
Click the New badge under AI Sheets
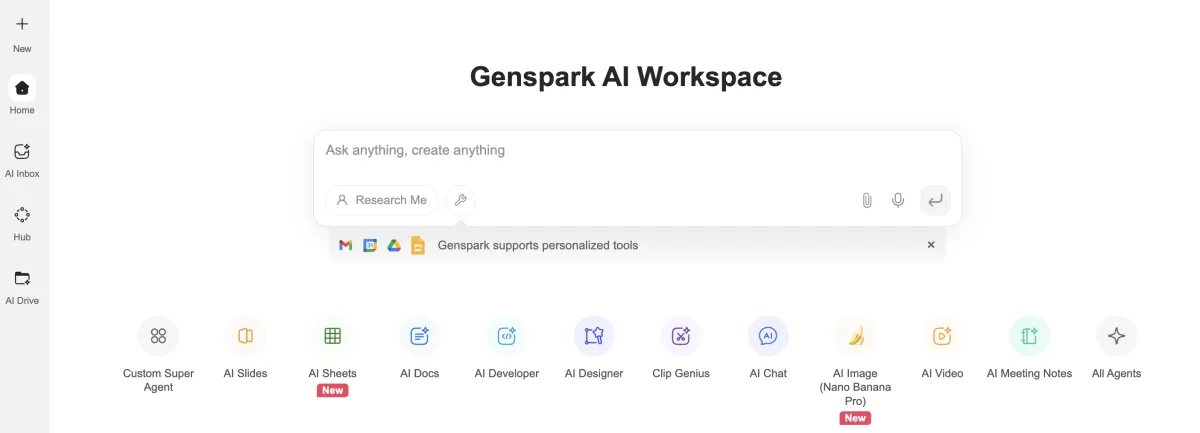tap(332, 391)
